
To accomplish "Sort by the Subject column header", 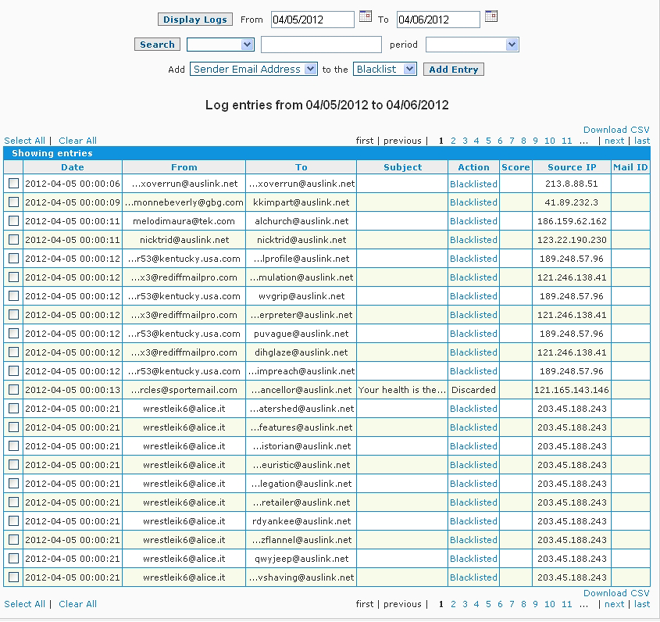I will (x=402, y=167).
